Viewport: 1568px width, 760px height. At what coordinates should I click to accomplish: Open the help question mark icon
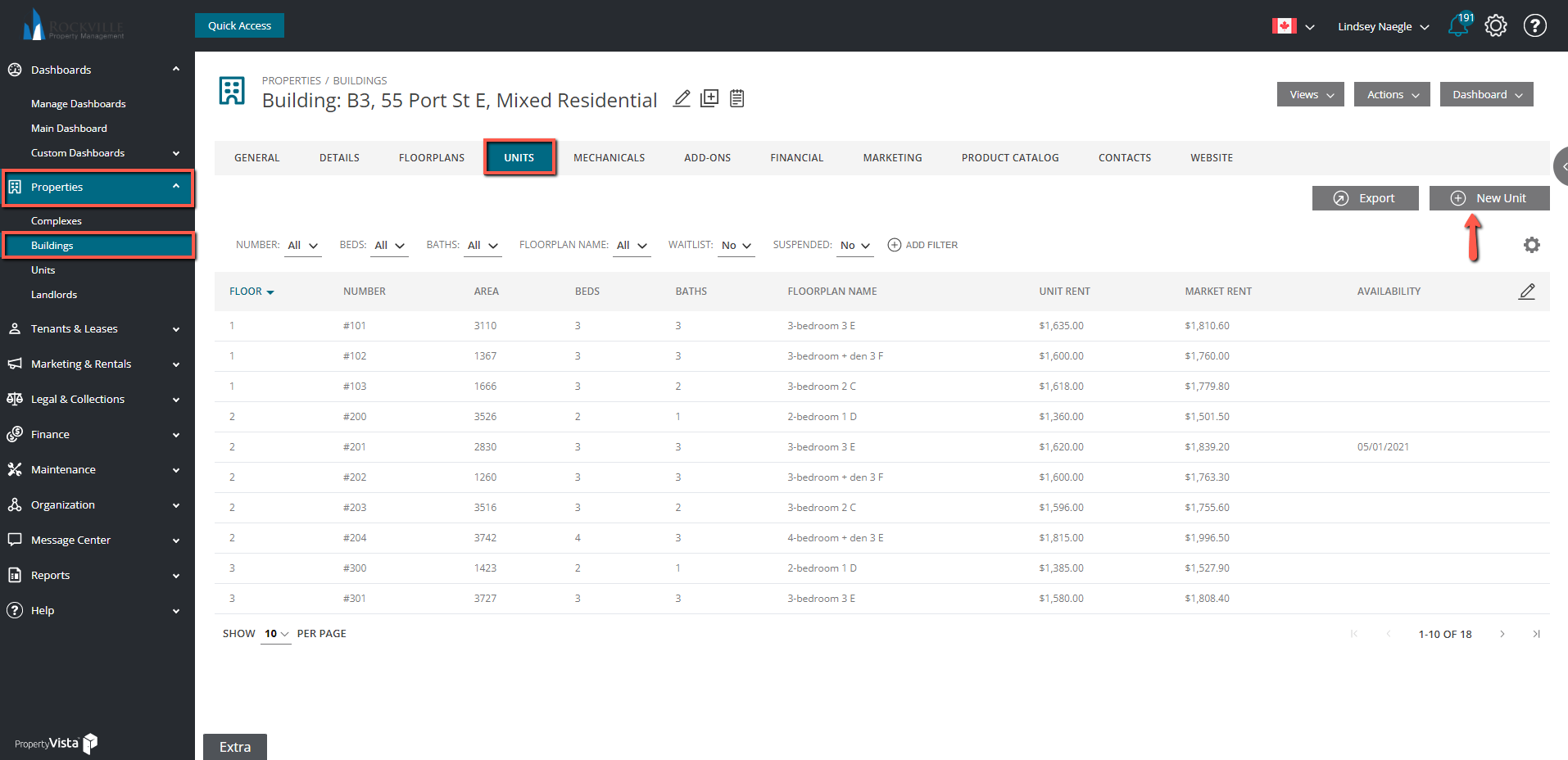tap(1534, 25)
